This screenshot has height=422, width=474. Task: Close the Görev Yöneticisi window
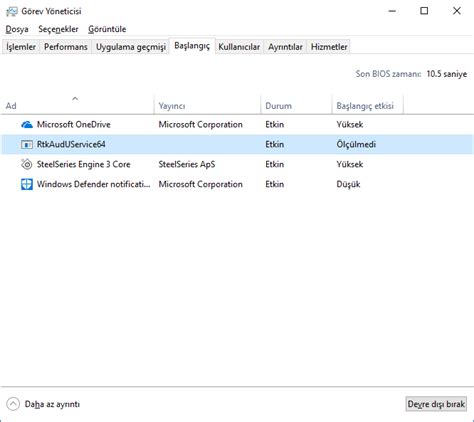457,11
